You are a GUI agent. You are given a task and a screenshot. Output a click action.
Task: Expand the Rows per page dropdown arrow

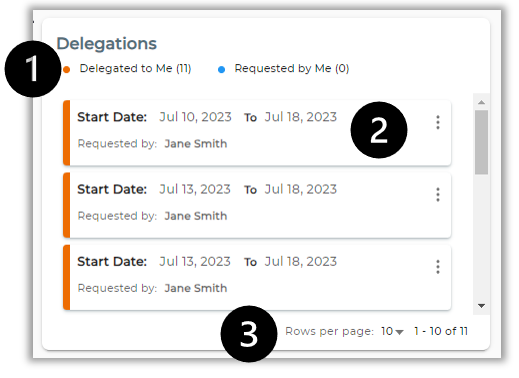tap(400, 332)
